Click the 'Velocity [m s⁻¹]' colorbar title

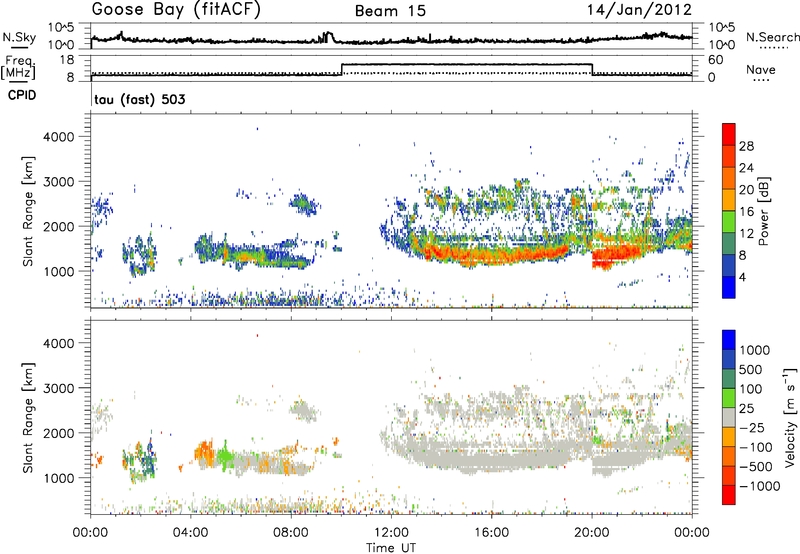(790, 417)
